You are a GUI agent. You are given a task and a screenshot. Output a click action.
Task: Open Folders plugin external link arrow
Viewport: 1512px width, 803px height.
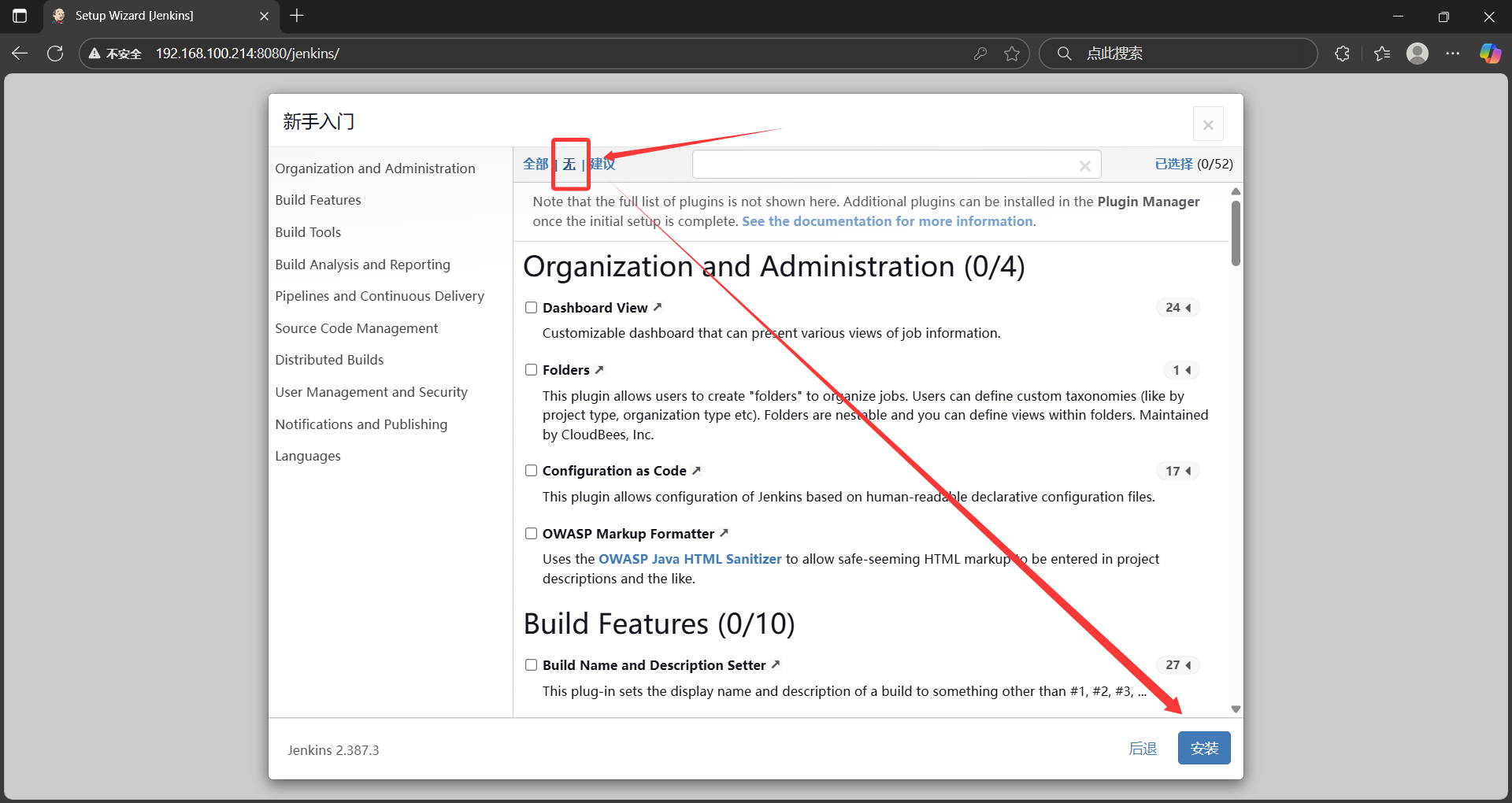pyautogui.click(x=599, y=369)
